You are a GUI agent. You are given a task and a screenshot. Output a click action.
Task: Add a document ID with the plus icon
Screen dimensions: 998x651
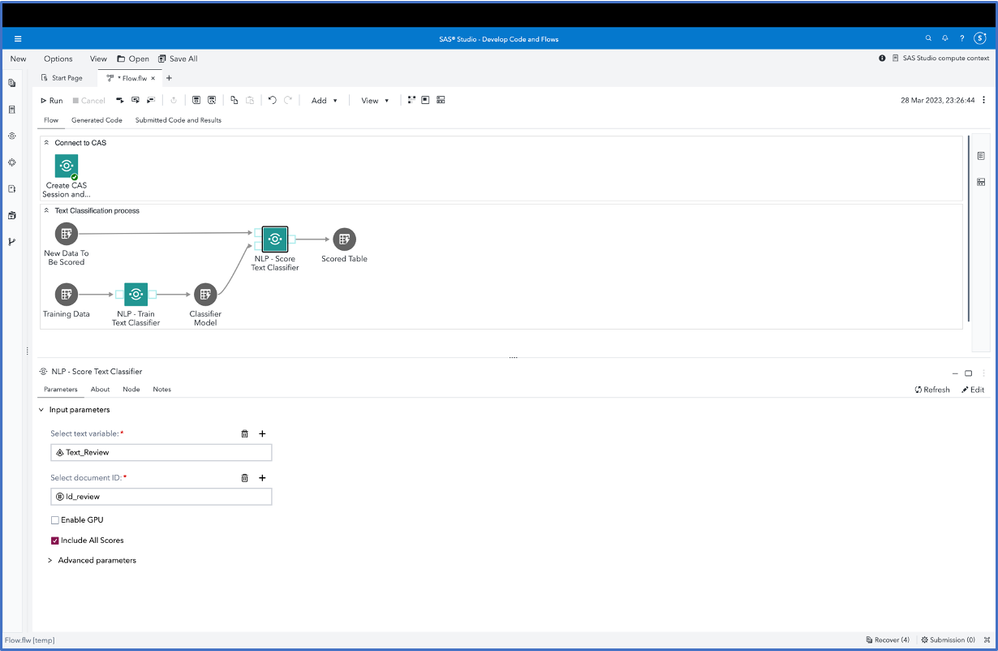(262, 478)
